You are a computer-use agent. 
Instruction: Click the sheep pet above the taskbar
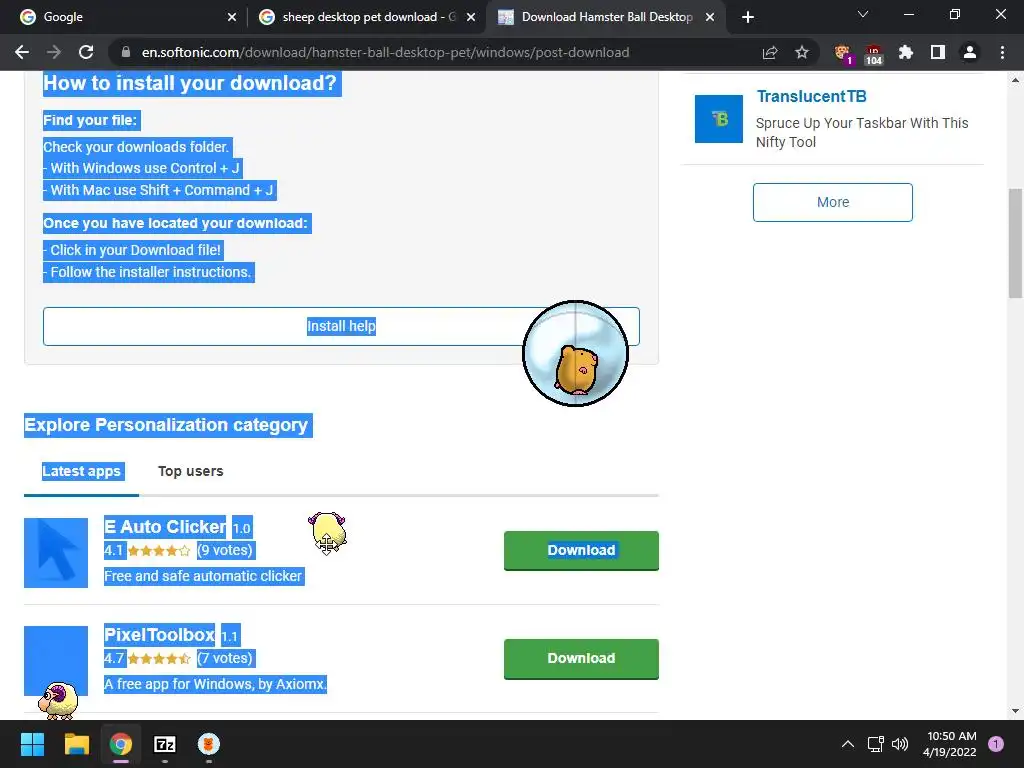point(58,701)
